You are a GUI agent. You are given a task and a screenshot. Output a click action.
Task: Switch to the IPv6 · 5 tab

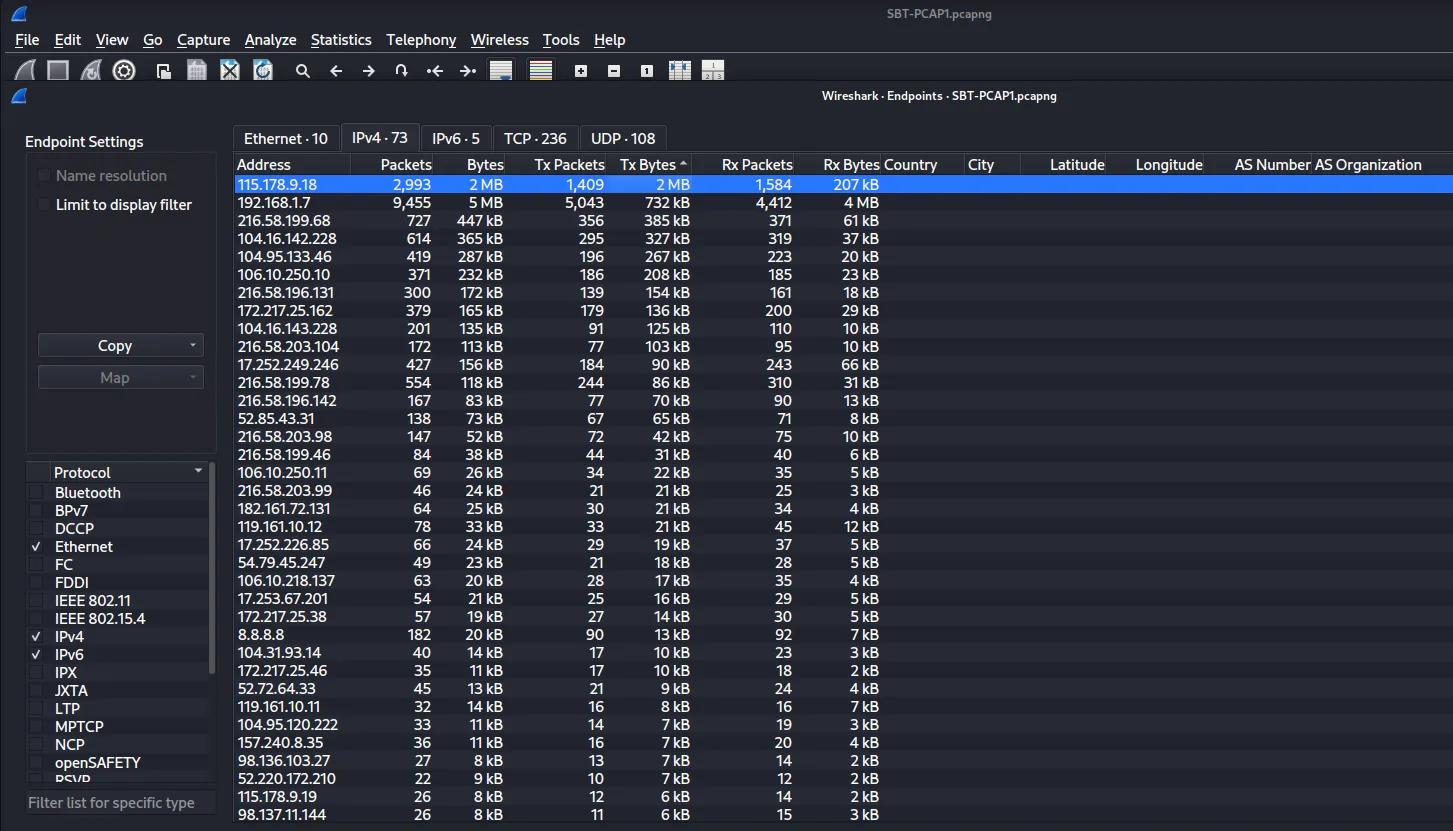(455, 139)
